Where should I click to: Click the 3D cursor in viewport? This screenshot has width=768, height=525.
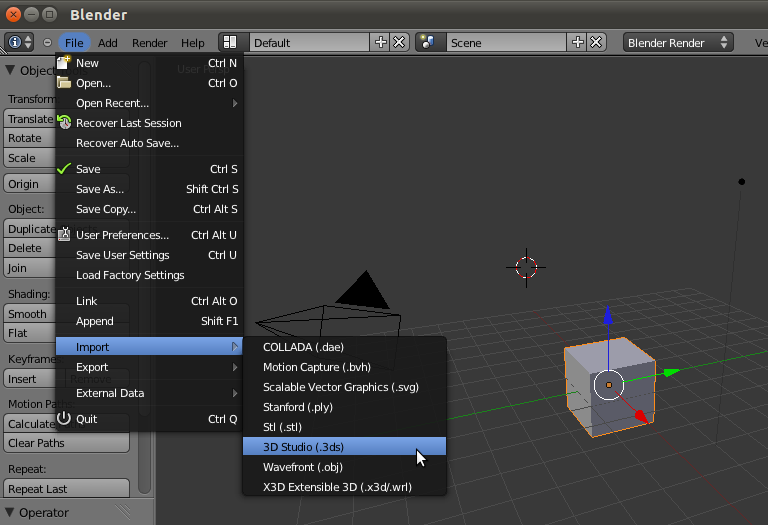click(526, 267)
